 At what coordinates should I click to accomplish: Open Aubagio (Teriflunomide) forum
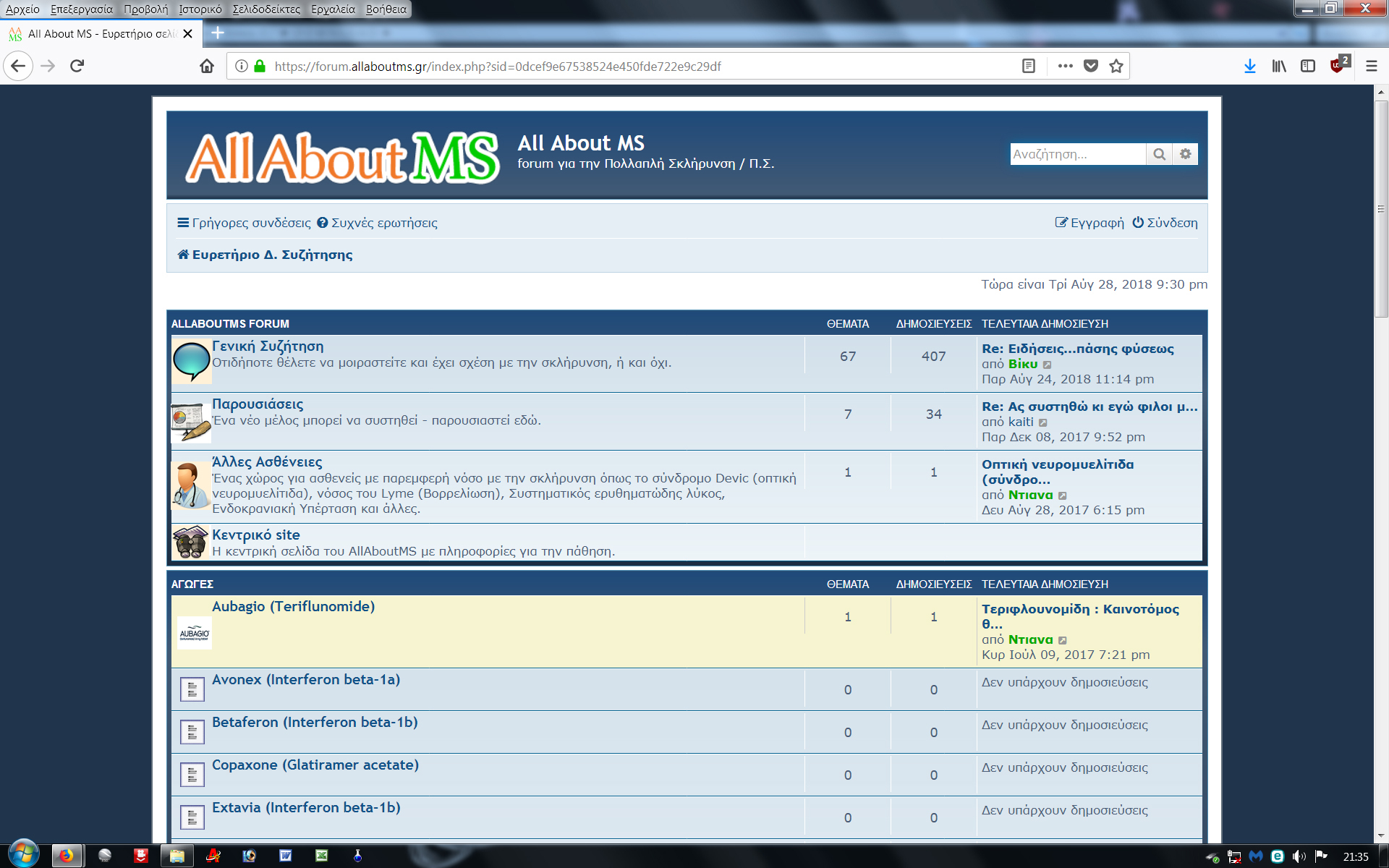(293, 606)
